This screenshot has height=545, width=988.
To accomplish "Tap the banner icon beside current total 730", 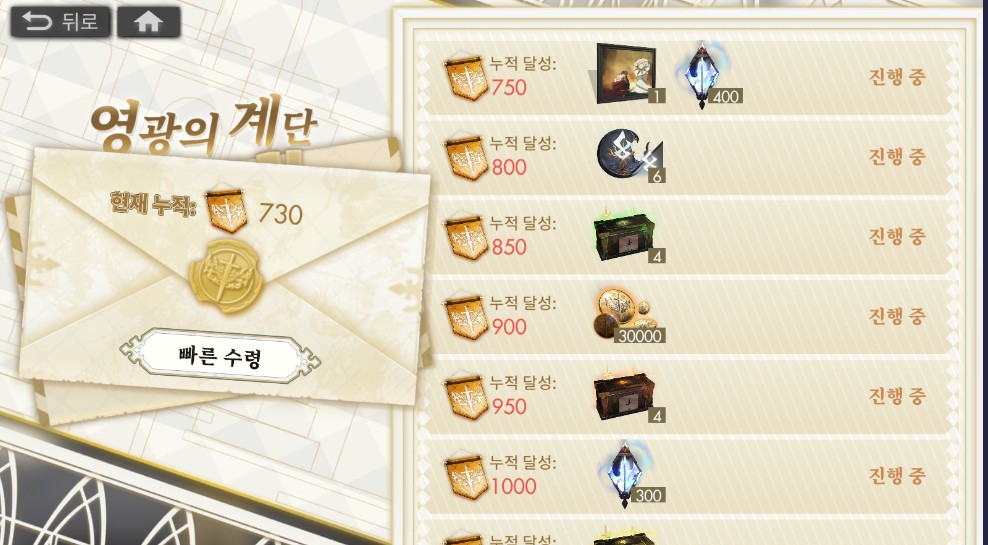I will pos(226,210).
